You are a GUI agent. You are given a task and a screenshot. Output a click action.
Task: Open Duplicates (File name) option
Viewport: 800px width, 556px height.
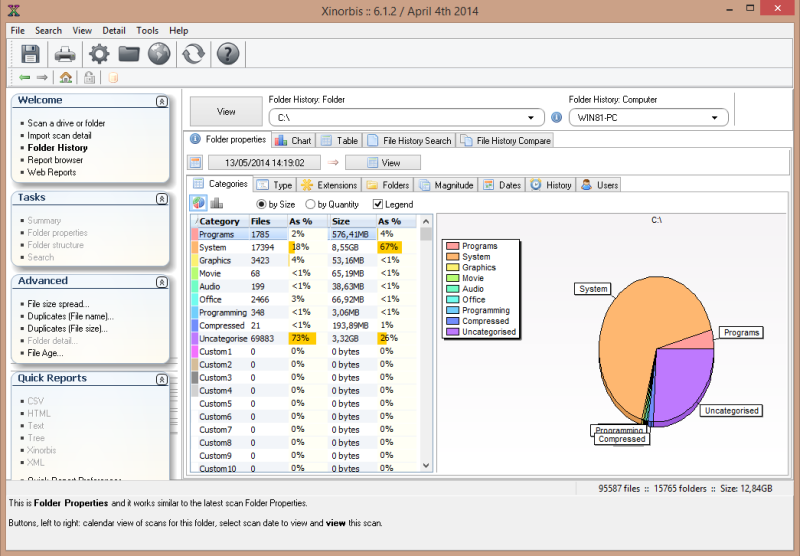(x=70, y=316)
